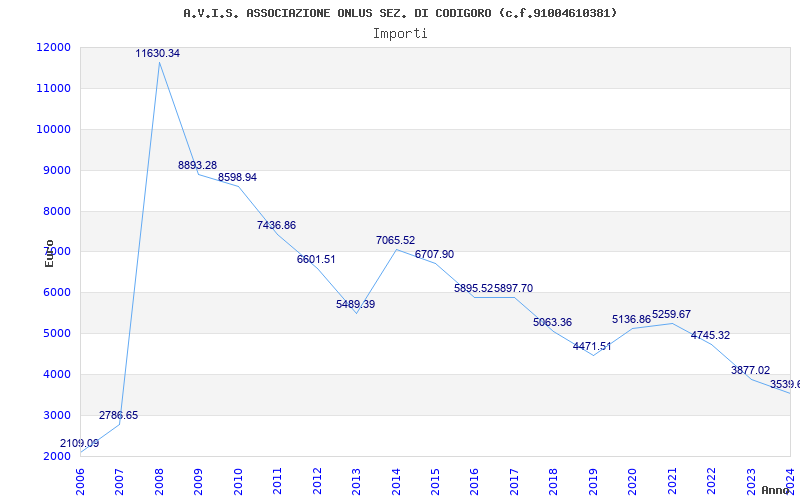Select the data label 7065.52

395,240
